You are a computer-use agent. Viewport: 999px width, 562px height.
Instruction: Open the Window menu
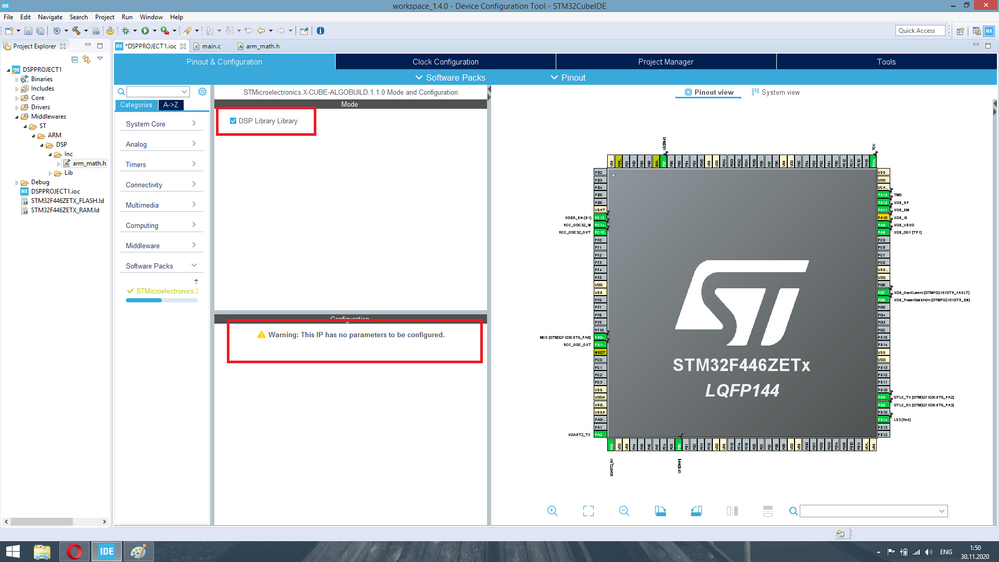click(x=151, y=17)
